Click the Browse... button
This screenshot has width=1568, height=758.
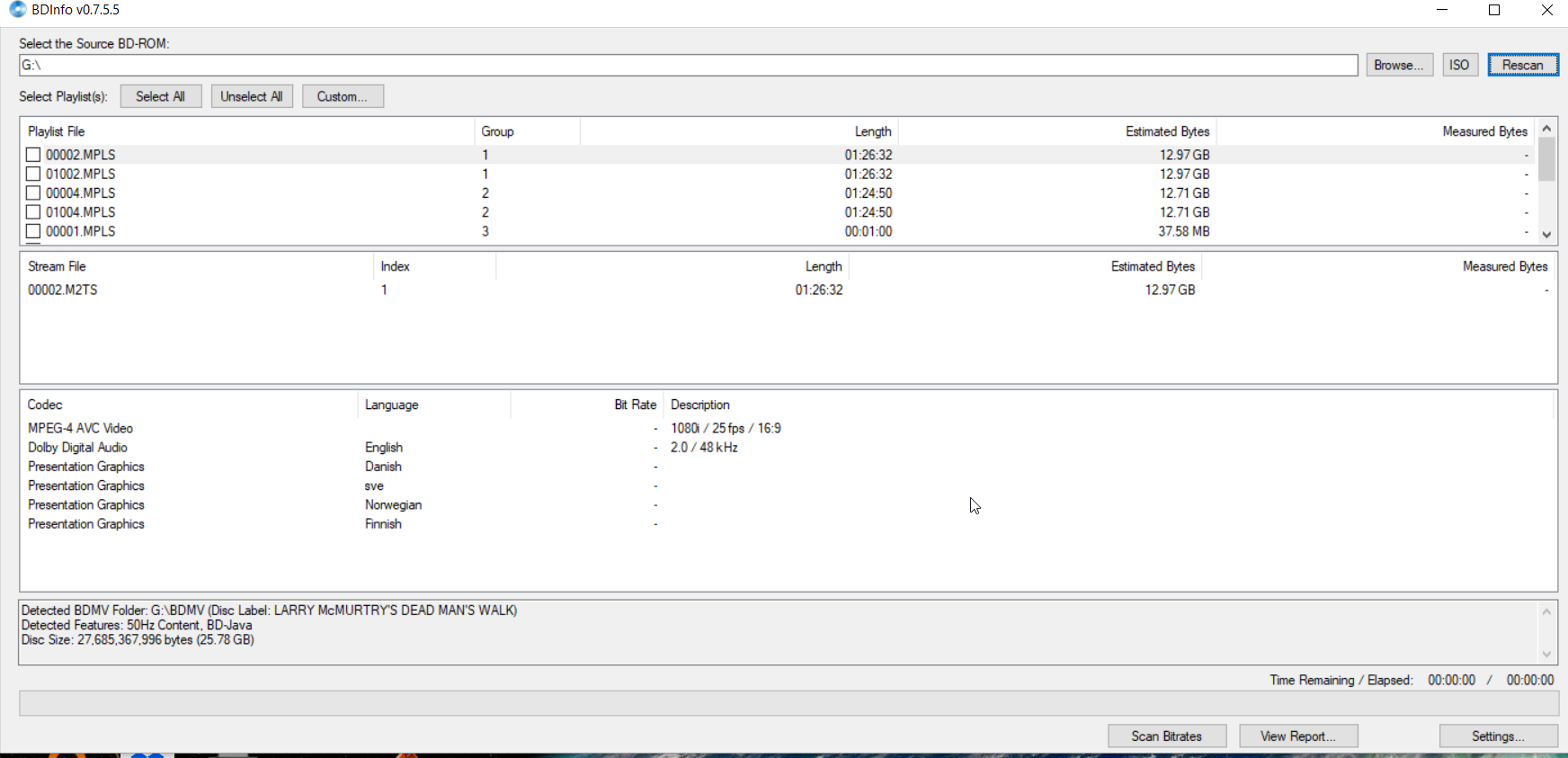click(1399, 65)
